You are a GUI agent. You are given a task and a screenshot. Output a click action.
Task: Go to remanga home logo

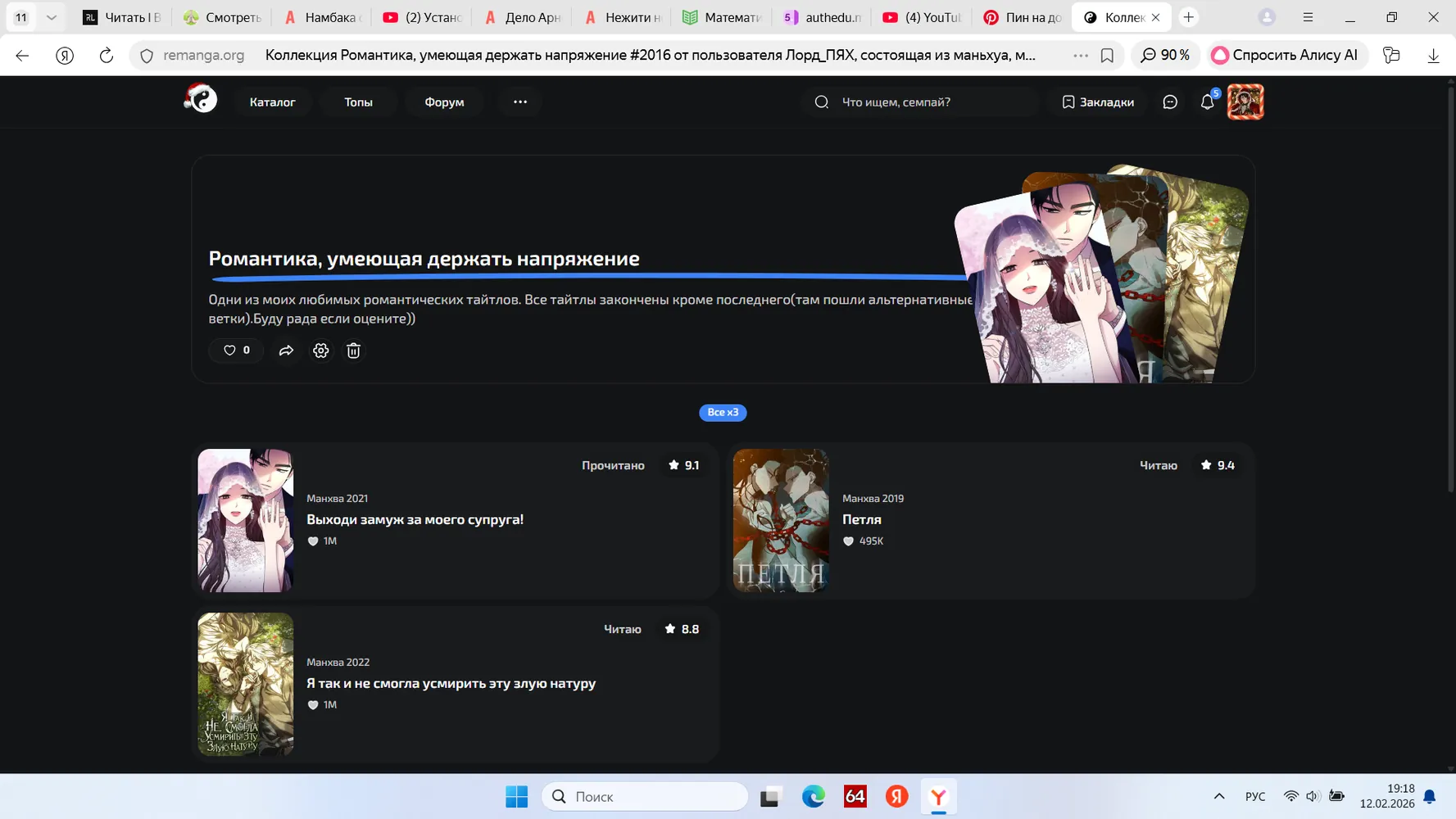(x=201, y=99)
